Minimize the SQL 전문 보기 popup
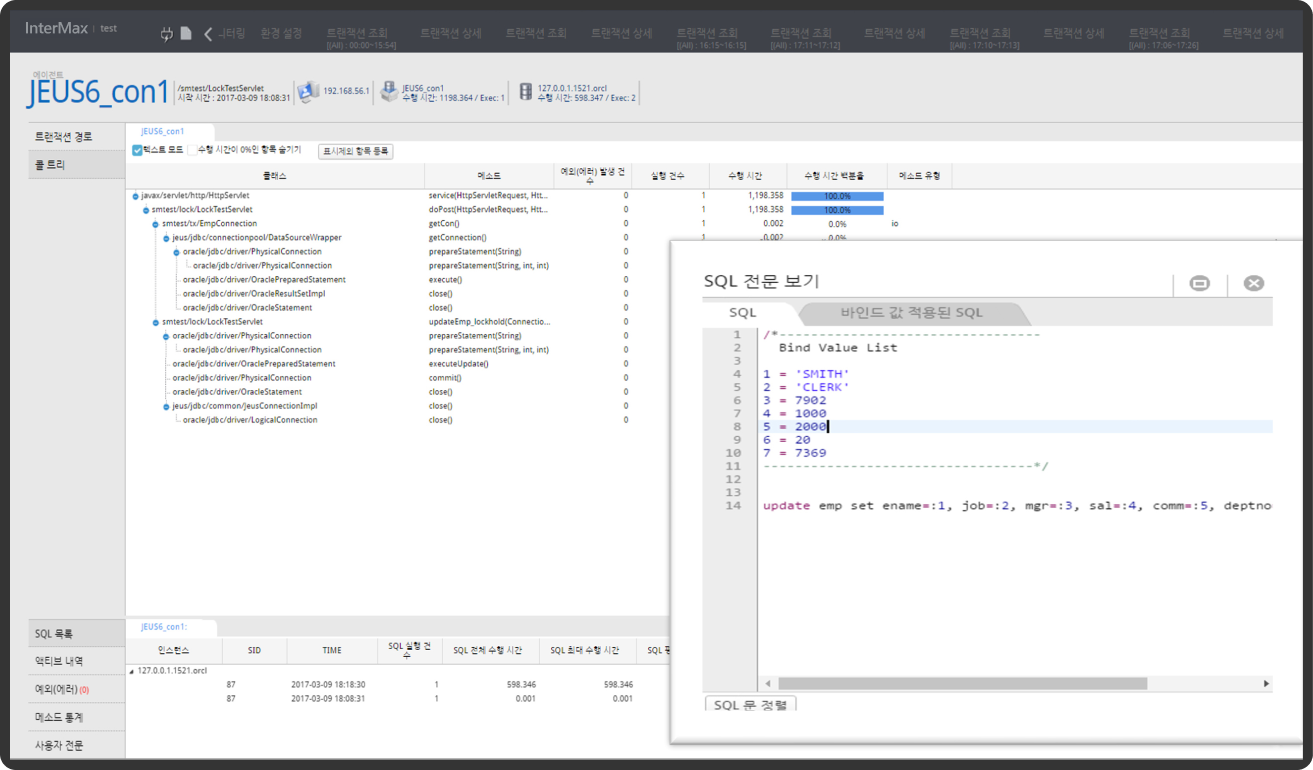1313x770 pixels. (x=1200, y=284)
